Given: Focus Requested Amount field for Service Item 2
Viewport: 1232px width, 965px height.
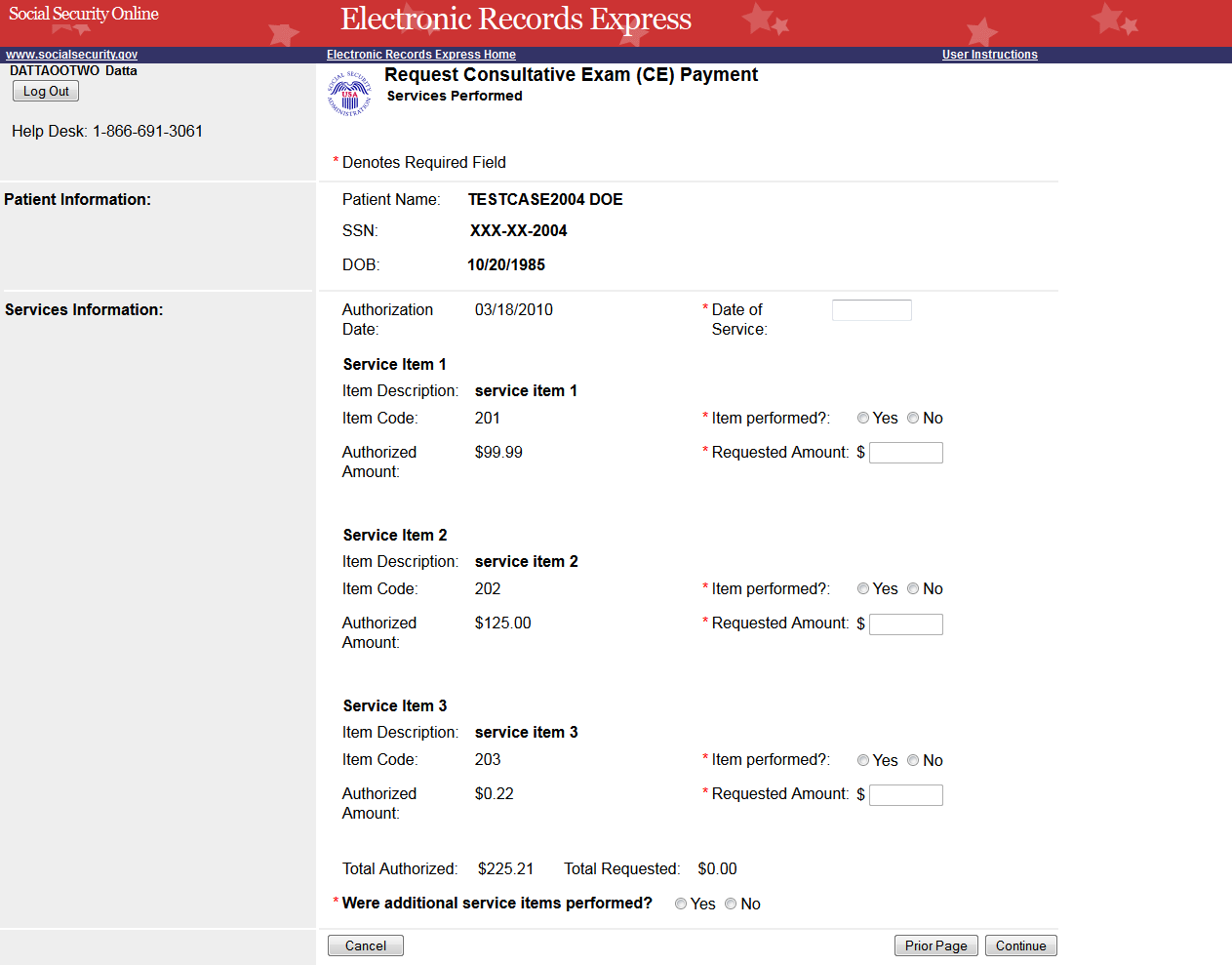Looking at the screenshot, I should pyautogui.click(x=905, y=624).
